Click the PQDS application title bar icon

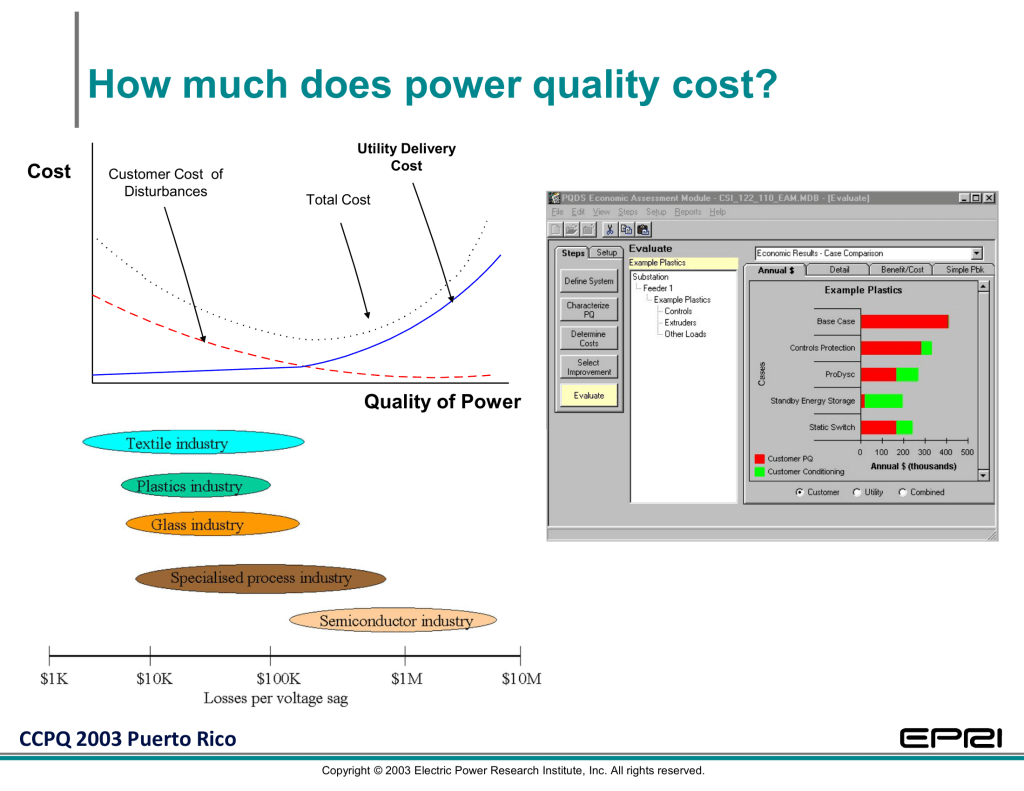555,198
